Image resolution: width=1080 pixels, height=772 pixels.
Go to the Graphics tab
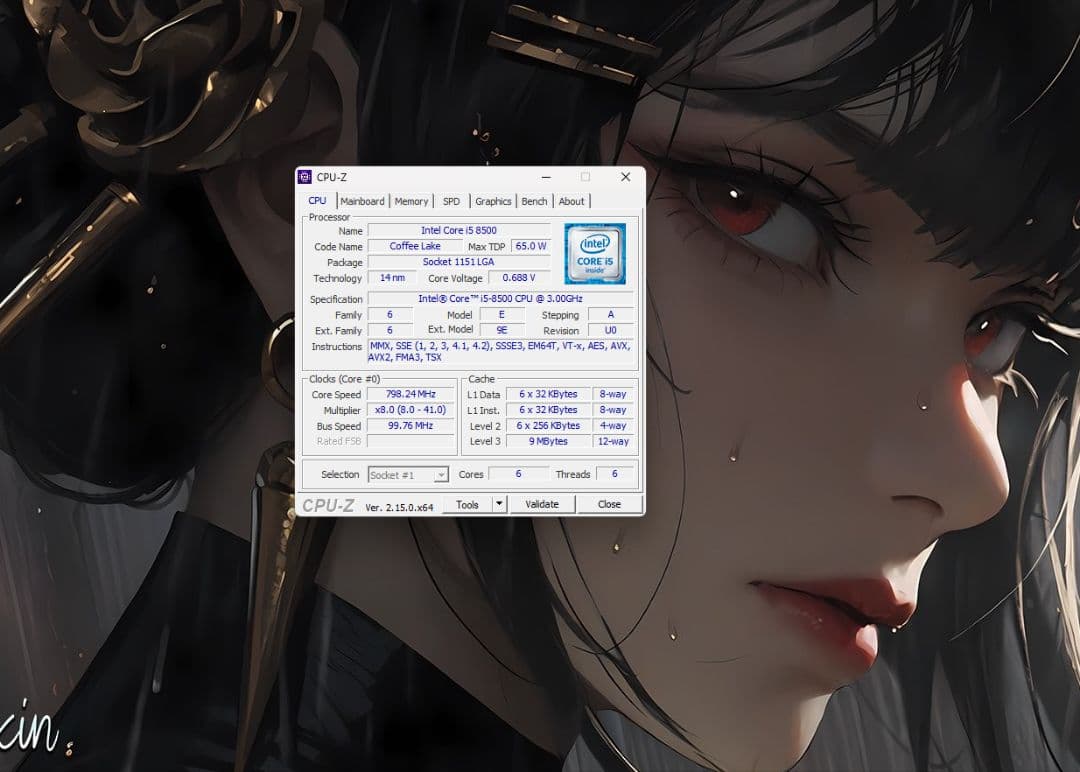click(493, 201)
